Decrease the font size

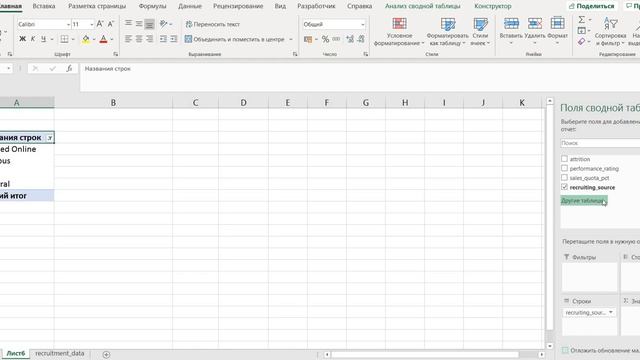[111, 24]
